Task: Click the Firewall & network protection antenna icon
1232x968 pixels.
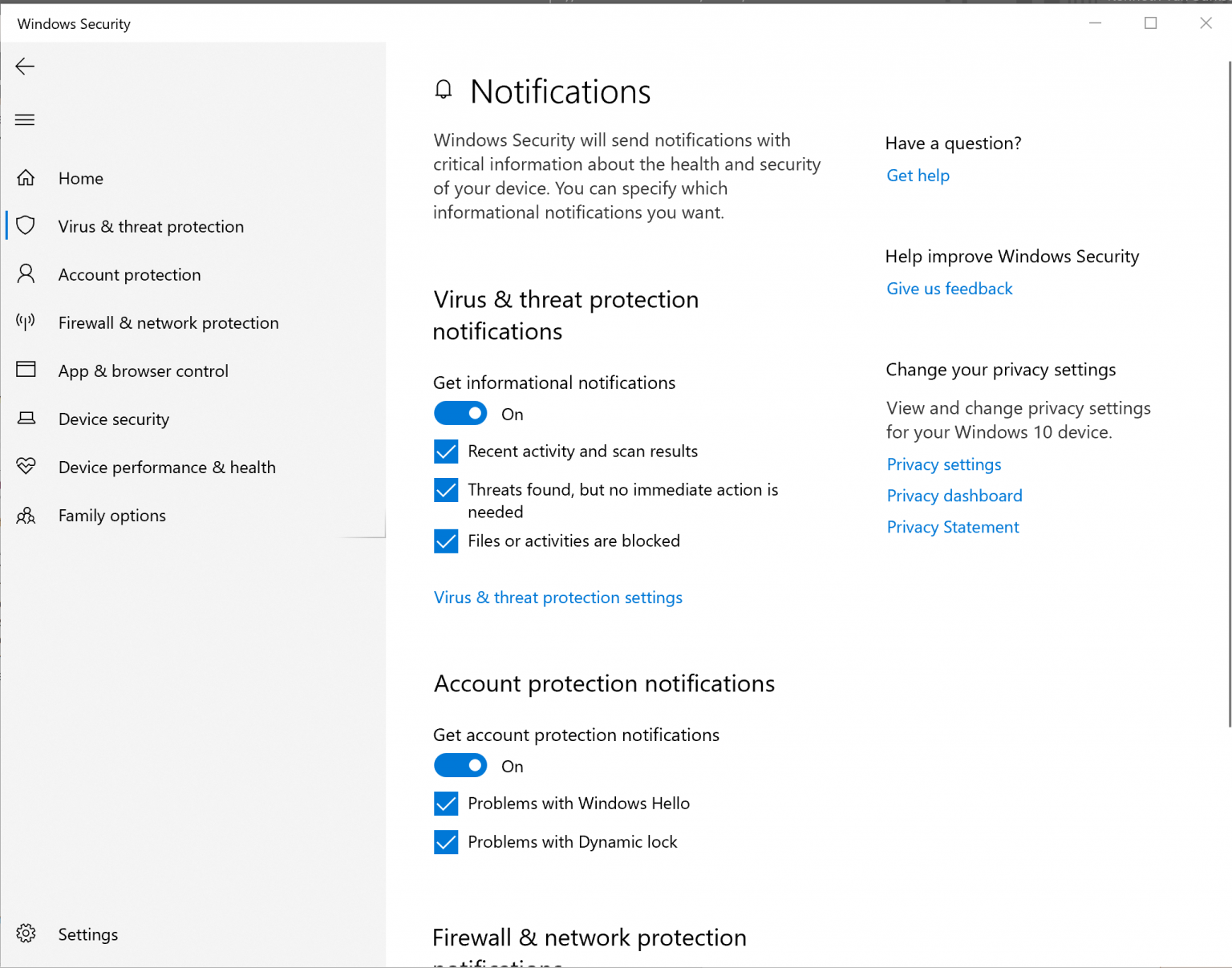Action: click(x=26, y=322)
